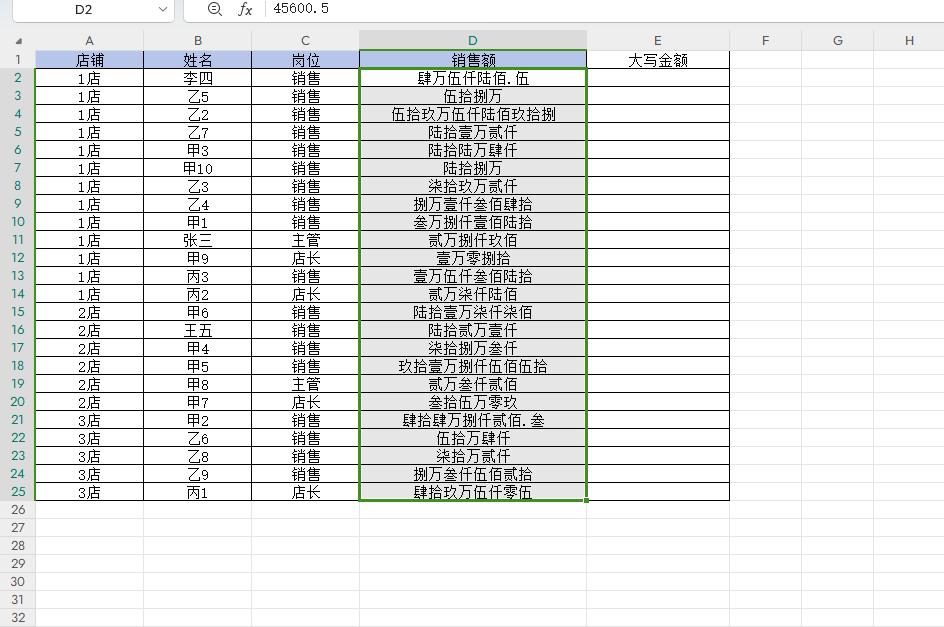Select cell containing 甲10
The image size is (944, 627).
click(x=197, y=168)
